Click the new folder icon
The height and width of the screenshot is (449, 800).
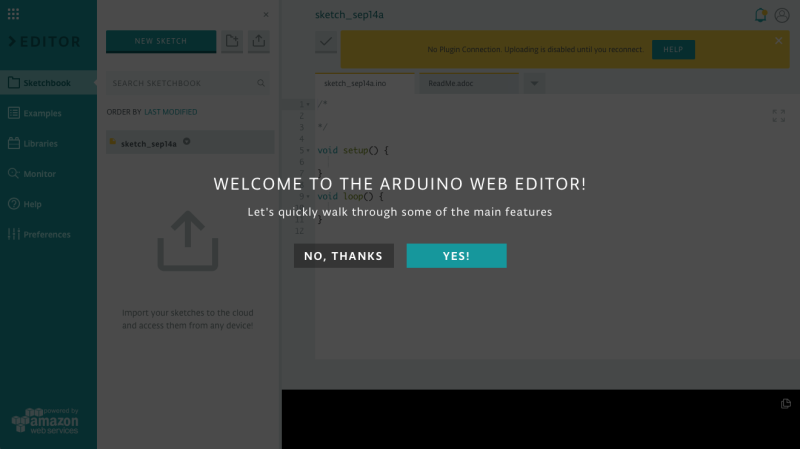(x=232, y=41)
